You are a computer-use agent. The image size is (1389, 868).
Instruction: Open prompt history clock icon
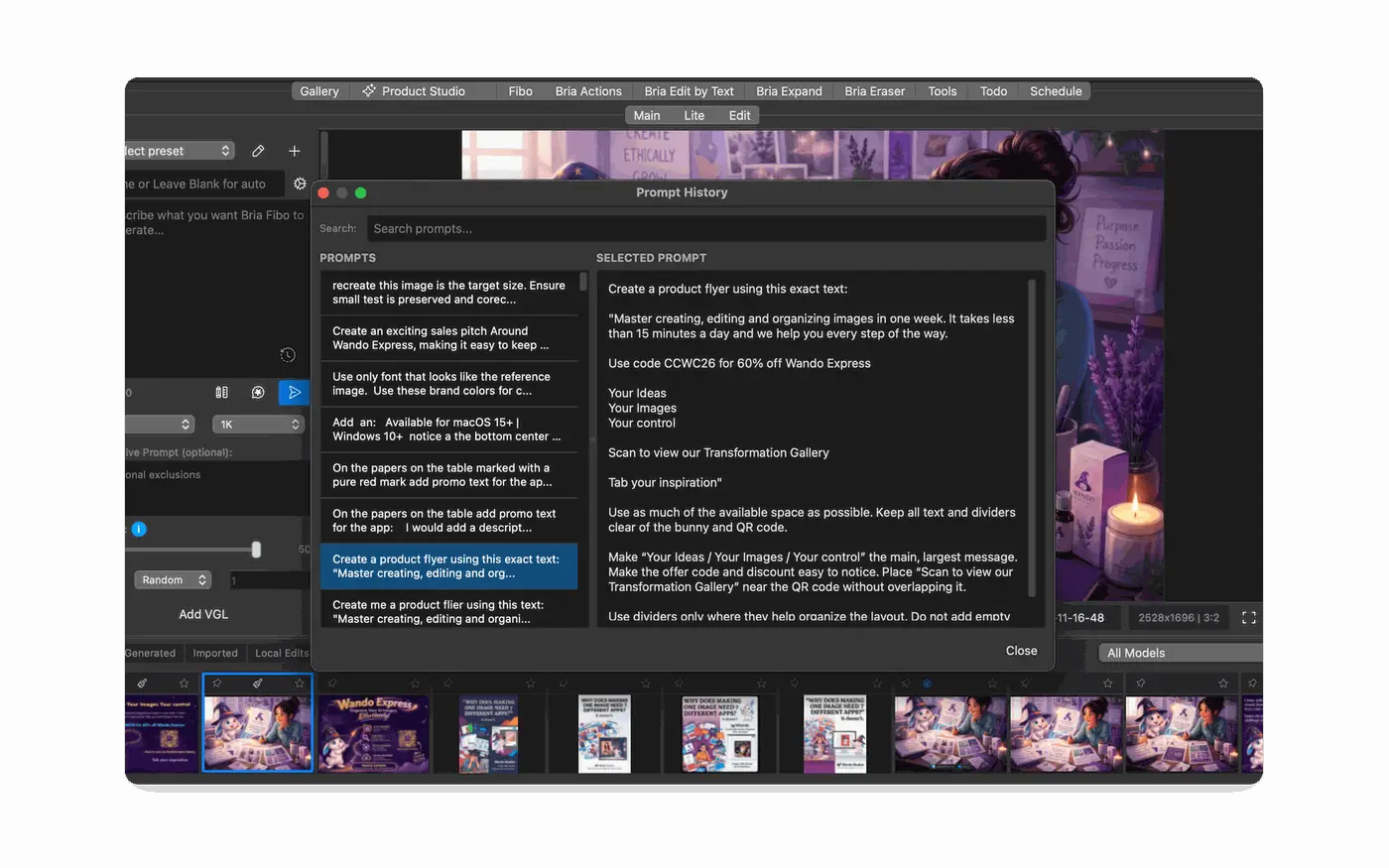pos(288,355)
